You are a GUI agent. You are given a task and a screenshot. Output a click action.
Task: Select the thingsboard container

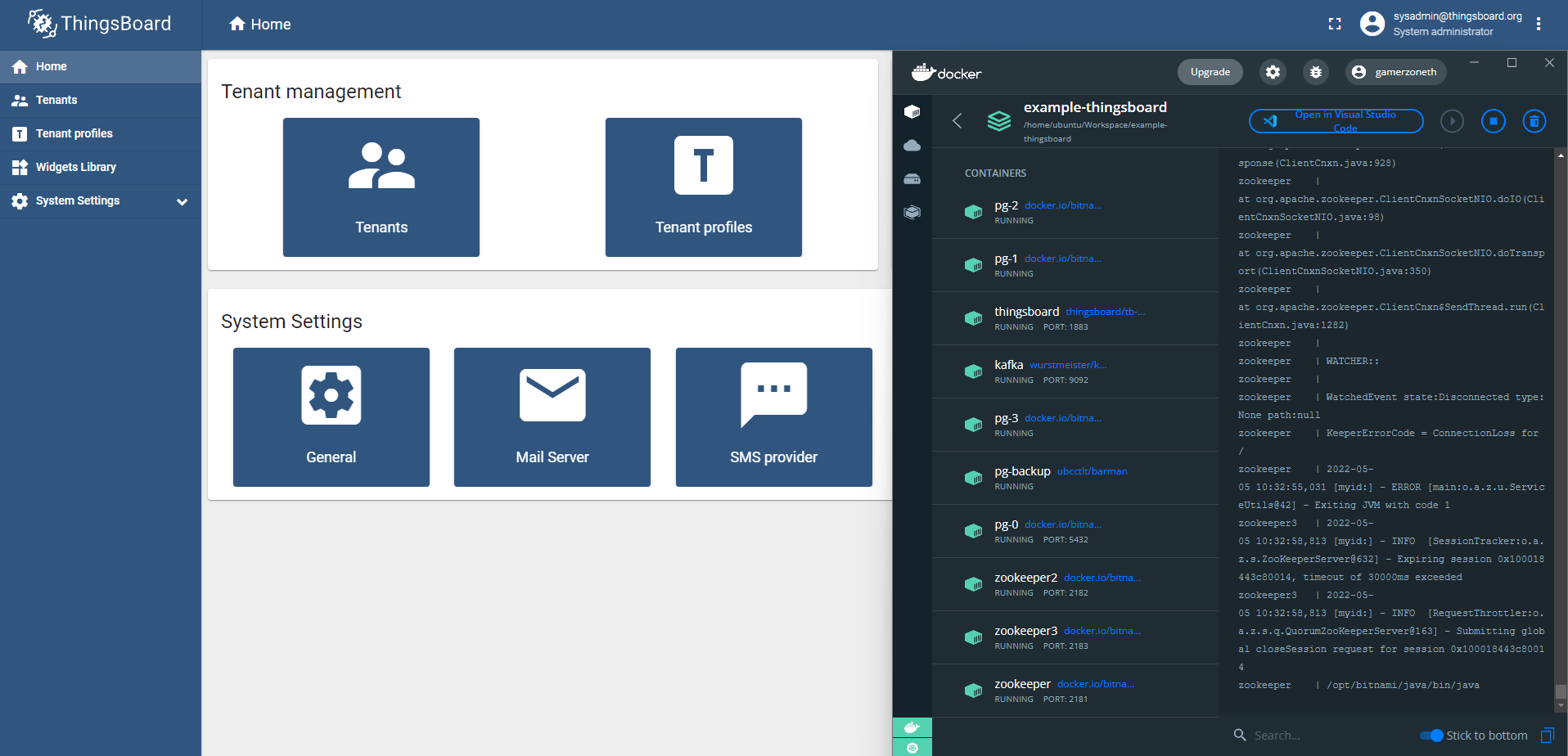click(1075, 318)
